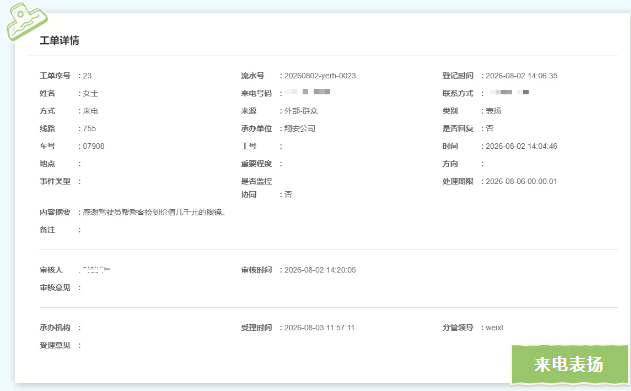Select the 线路 value 755
This screenshot has height=391, width=631.
(89, 128)
